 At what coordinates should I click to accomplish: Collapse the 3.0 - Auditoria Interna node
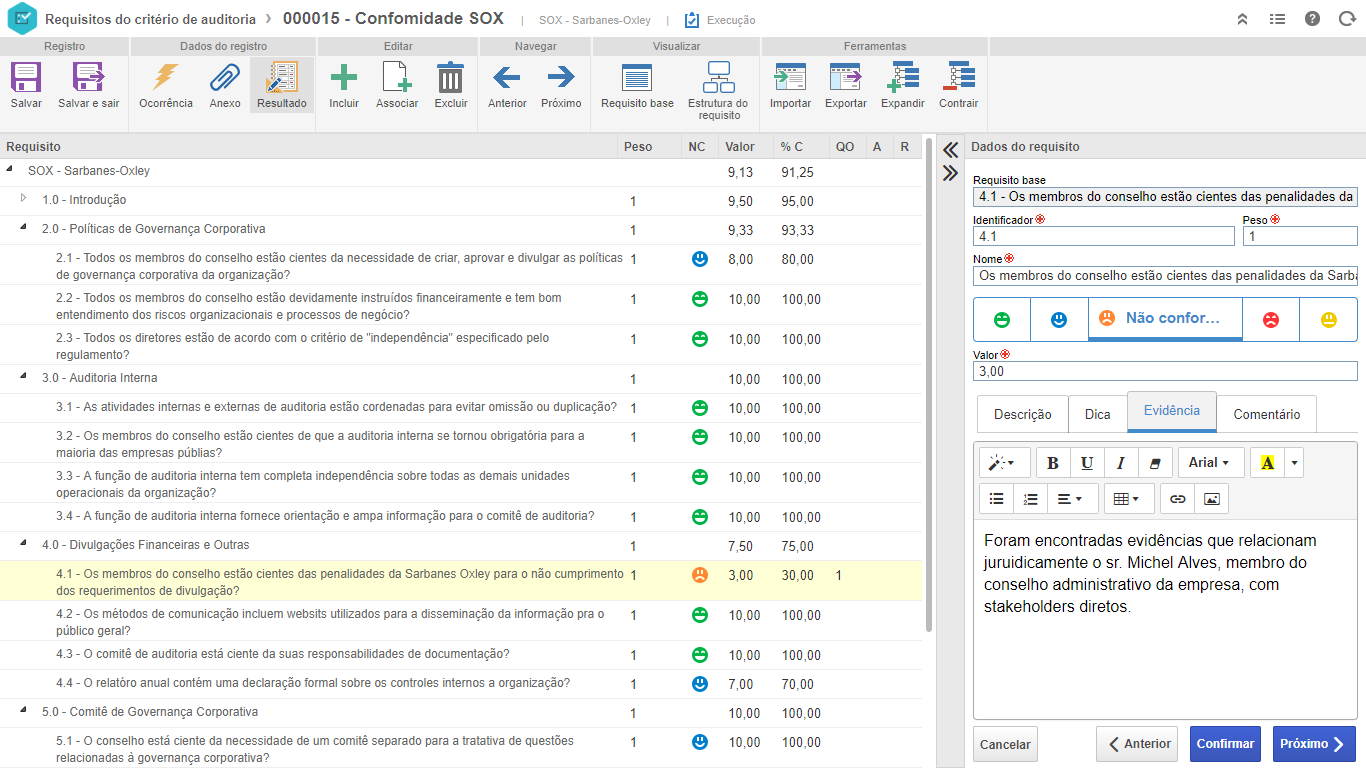tap(24, 377)
